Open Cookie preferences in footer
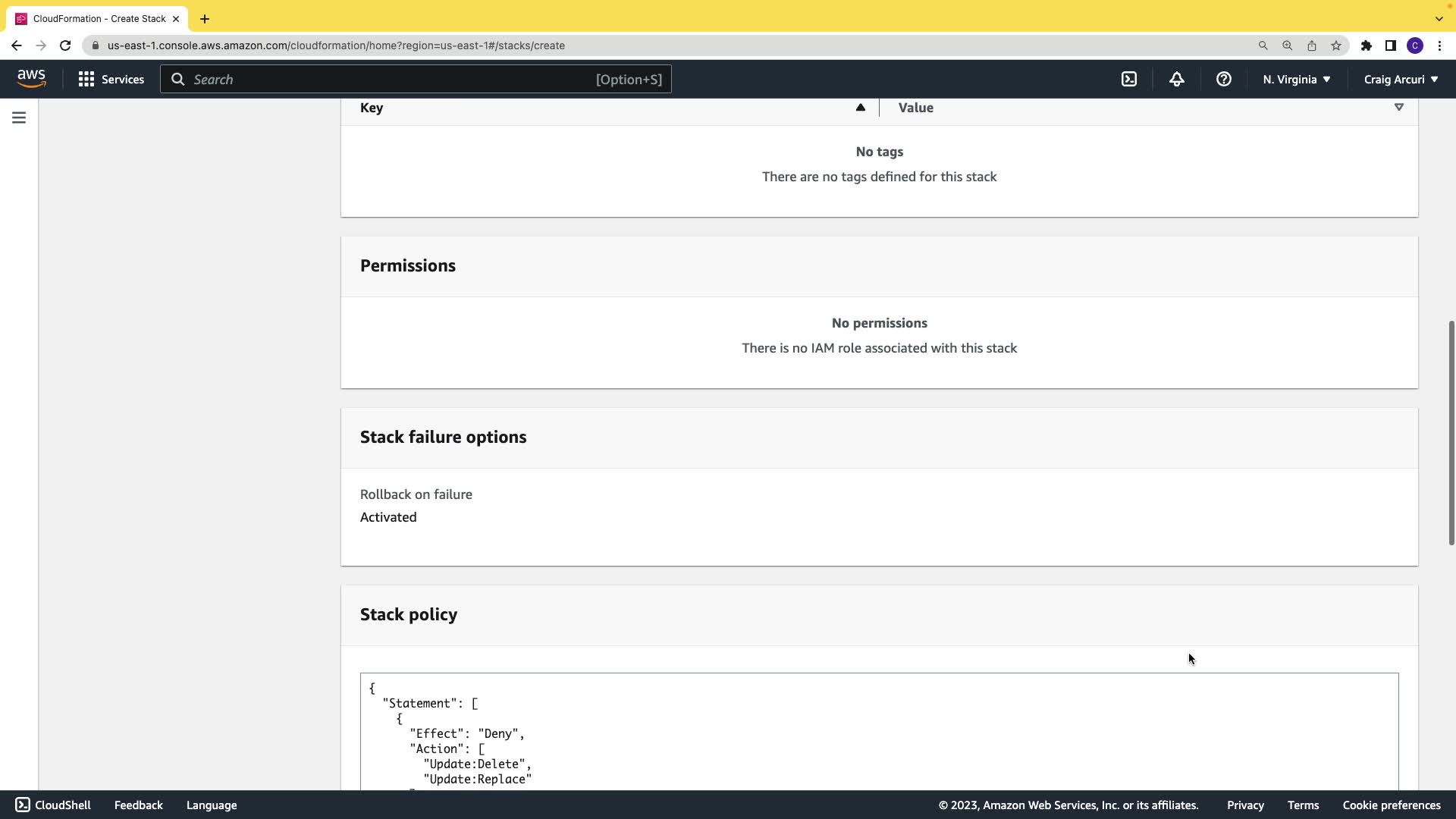This screenshot has height=819, width=1456. (x=1391, y=805)
